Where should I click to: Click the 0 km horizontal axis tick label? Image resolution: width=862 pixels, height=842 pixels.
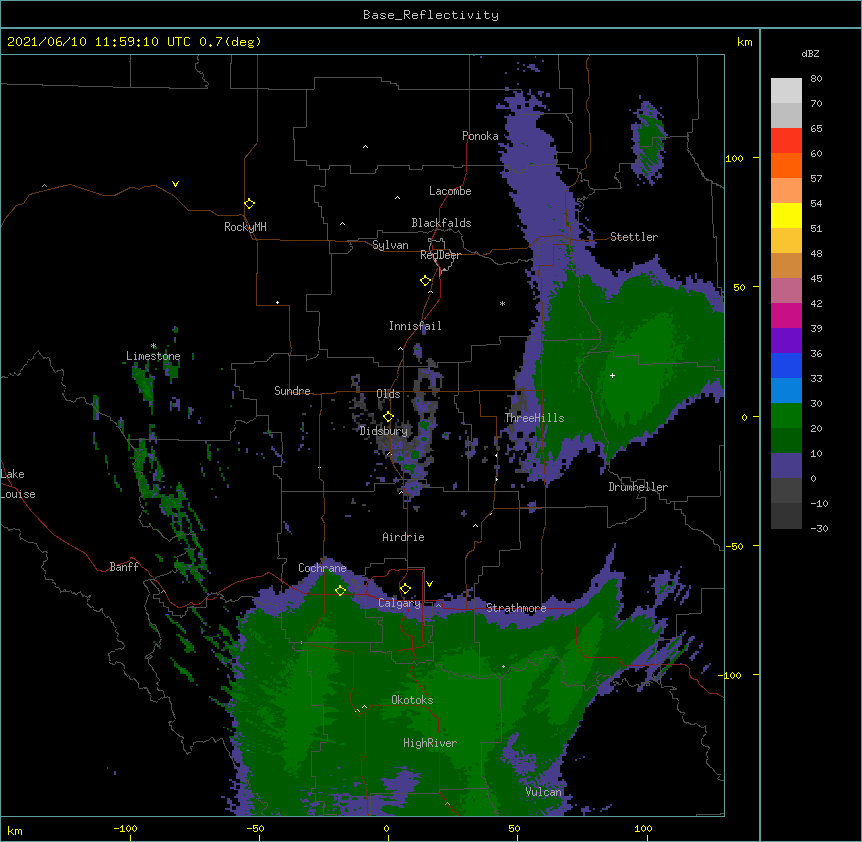pos(386,828)
